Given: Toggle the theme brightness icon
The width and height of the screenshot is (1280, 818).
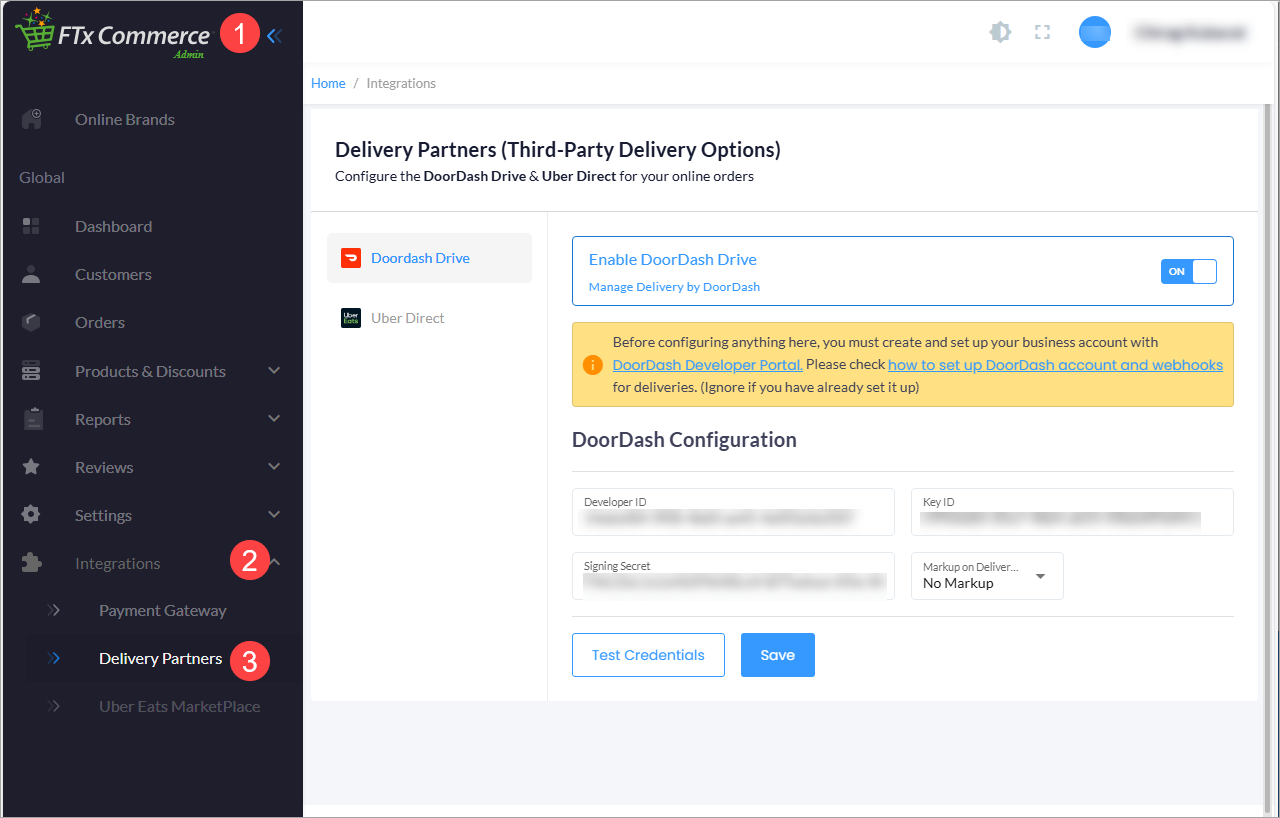Looking at the screenshot, I should pyautogui.click(x=1000, y=32).
